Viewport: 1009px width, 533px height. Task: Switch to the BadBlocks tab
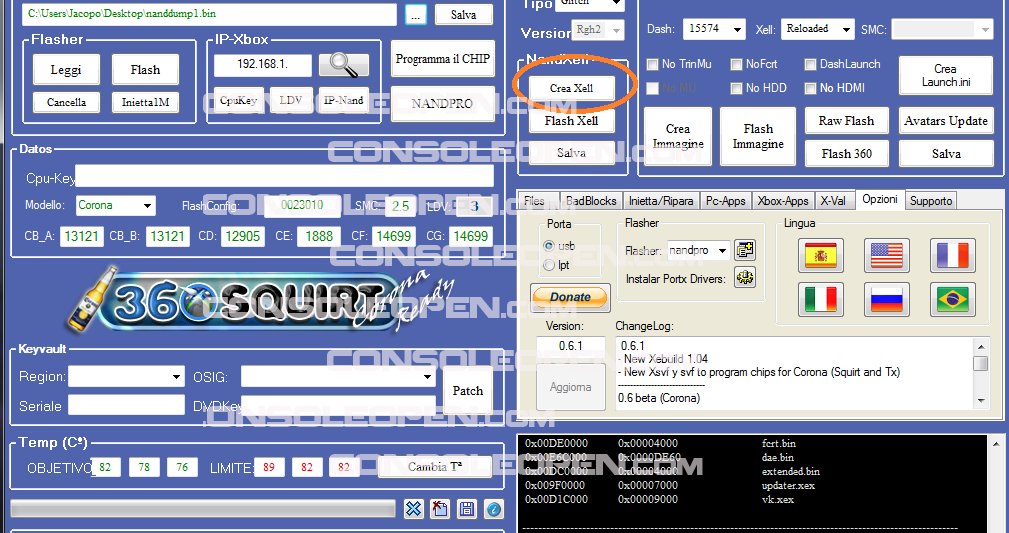pos(591,201)
